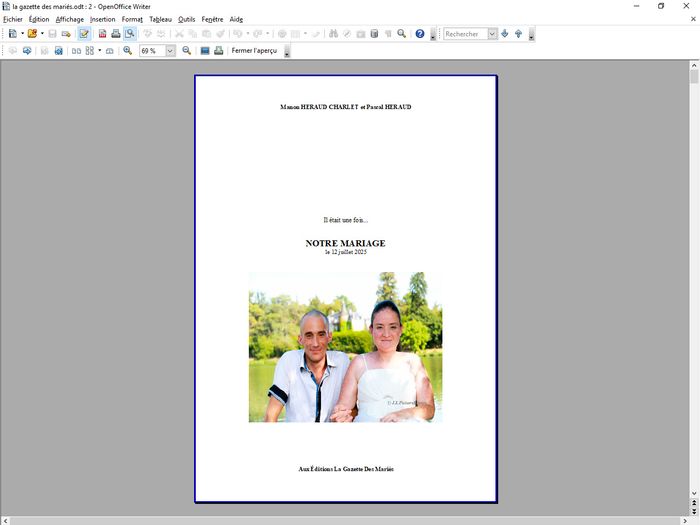Click the Open file folder icon
Image resolution: width=700 pixels, height=525 pixels.
tap(32, 33)
